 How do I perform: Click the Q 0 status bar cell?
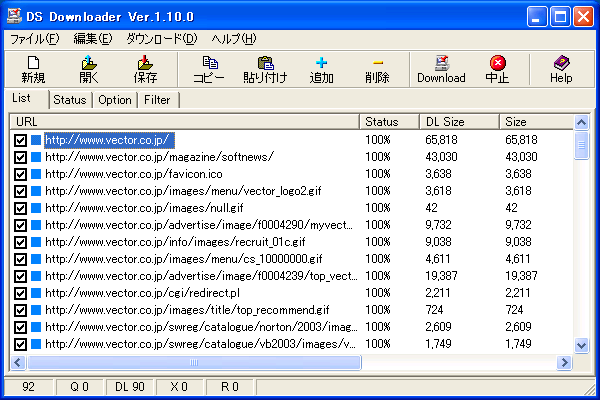79,387
